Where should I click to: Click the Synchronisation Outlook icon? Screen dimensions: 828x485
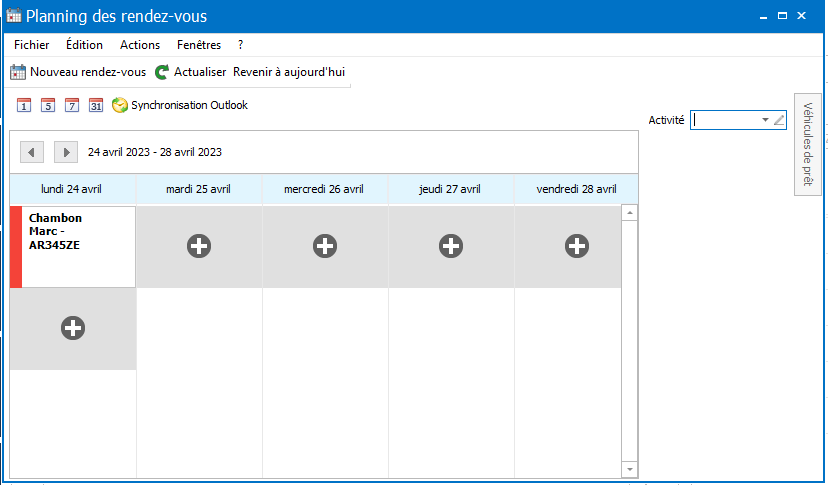[120, 105]
